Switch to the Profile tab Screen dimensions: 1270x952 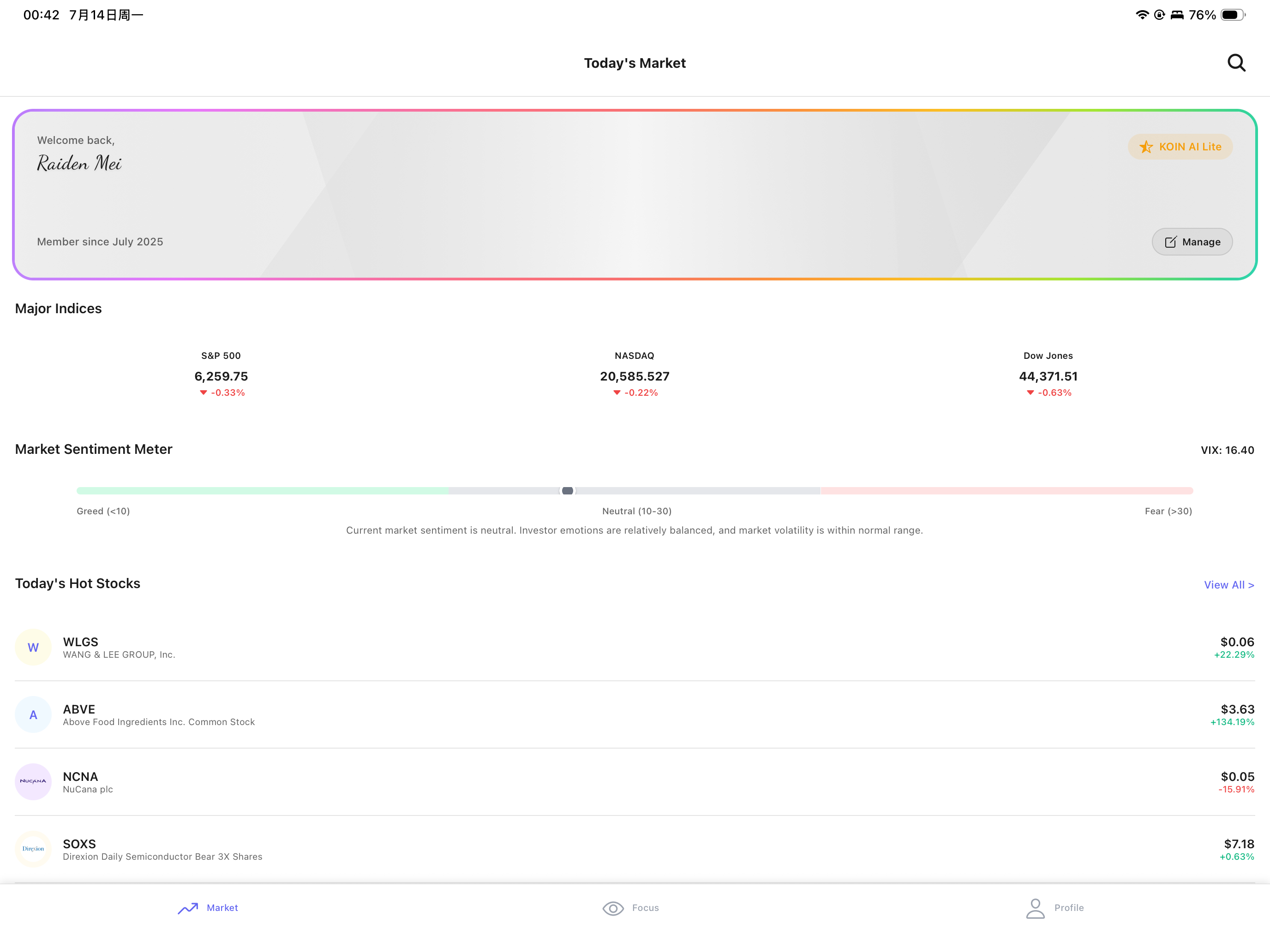click(x=1054, y=908)
